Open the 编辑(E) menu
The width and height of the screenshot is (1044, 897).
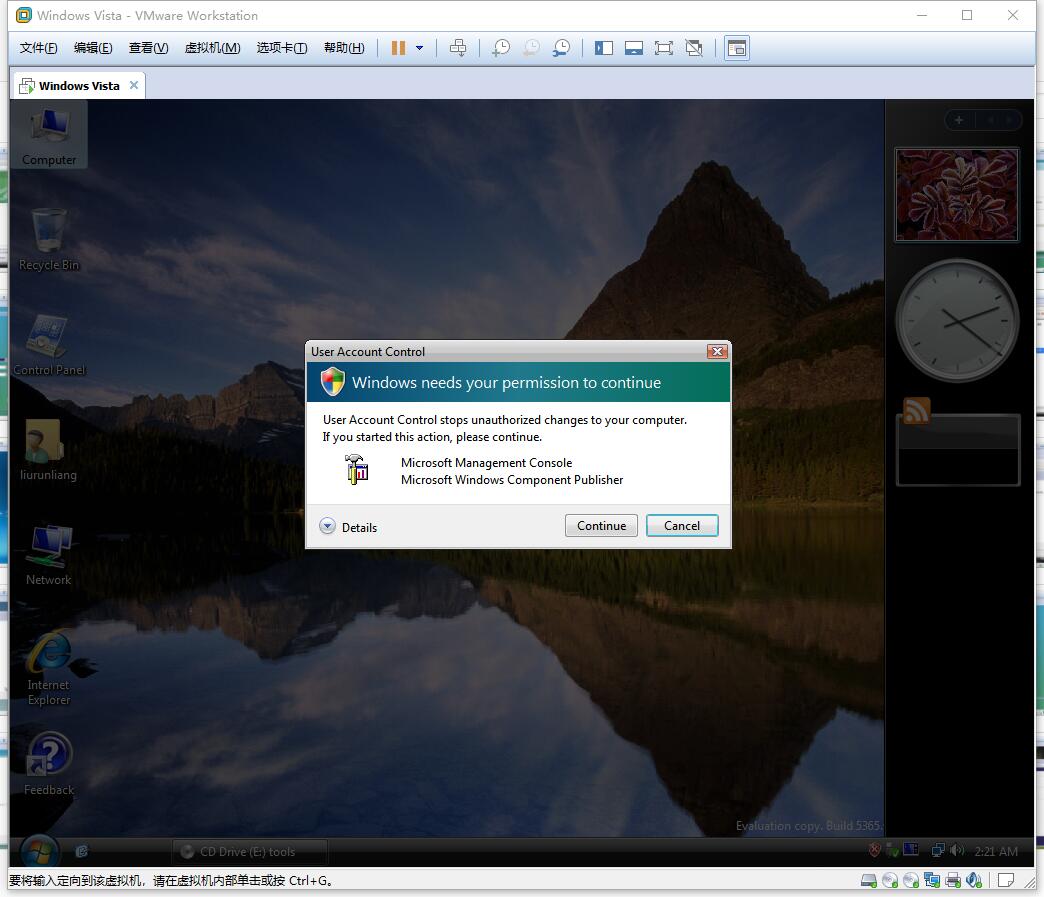(x=93, y=48)
